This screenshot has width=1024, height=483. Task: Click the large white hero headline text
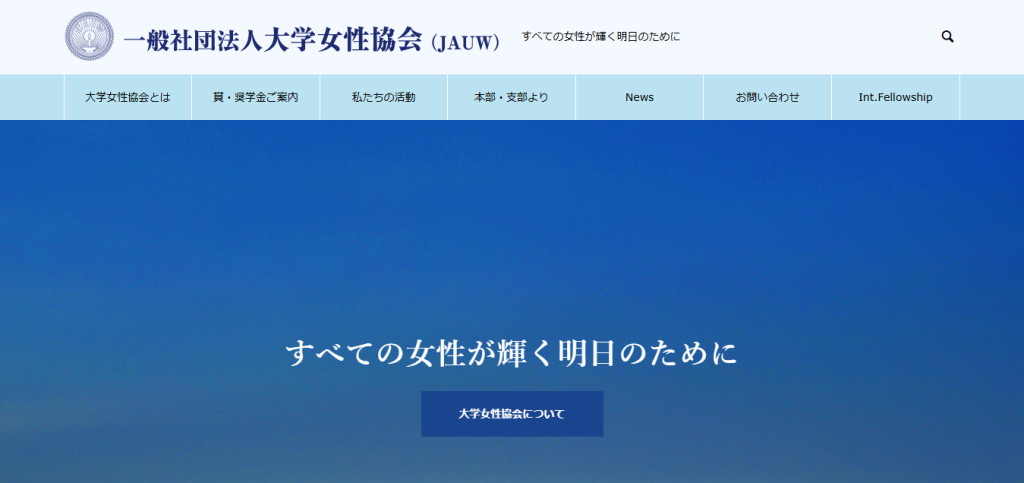tap(511, 354)
